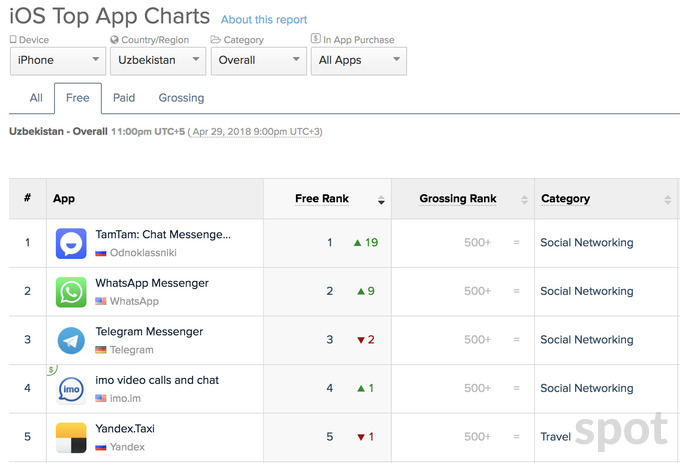Open the TamTam Chat Messenger app icon
This screenshot has width=680, height=463.
click(x=71, y=243)
